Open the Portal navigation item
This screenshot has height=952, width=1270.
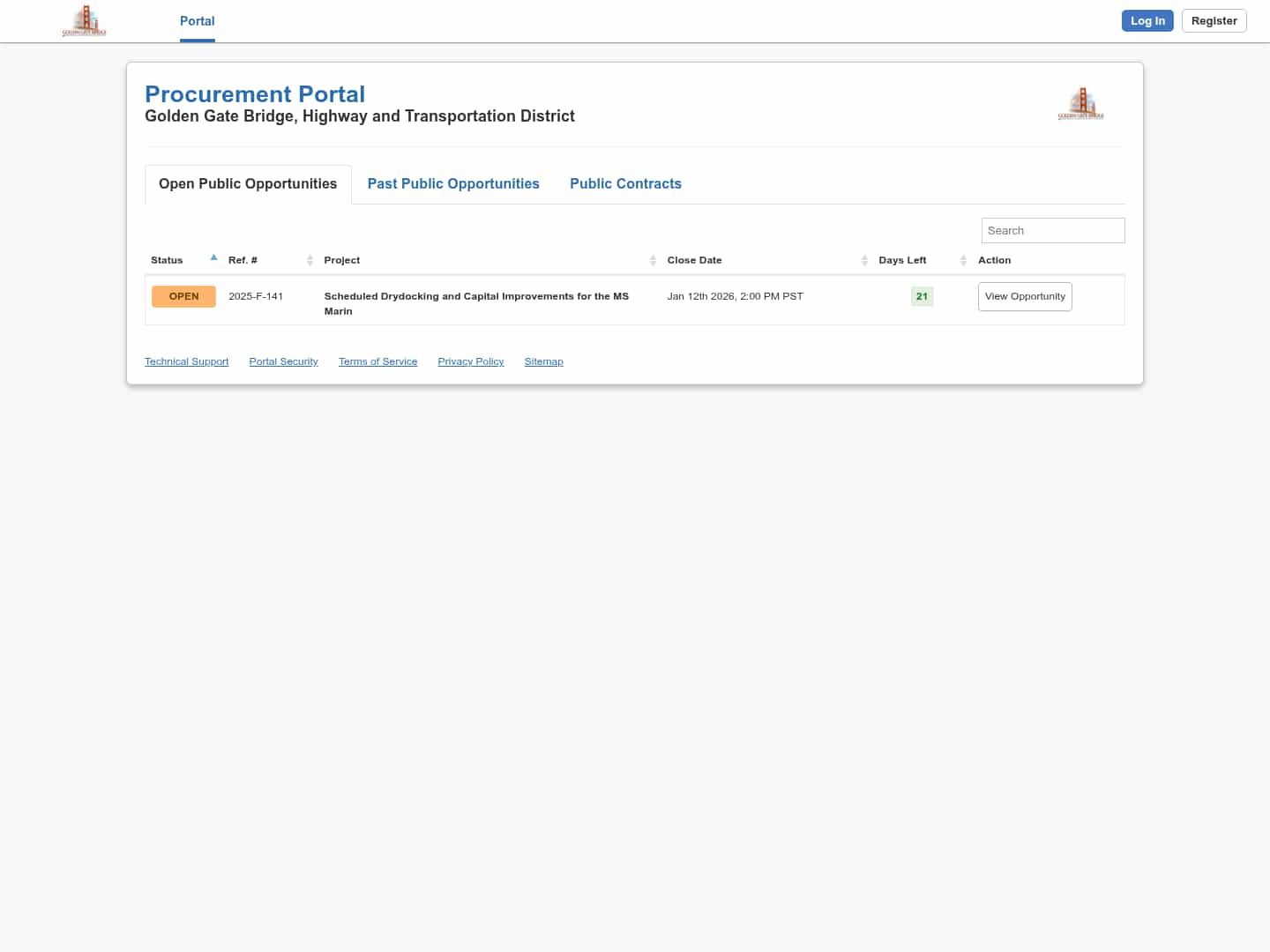pos(197,21)
